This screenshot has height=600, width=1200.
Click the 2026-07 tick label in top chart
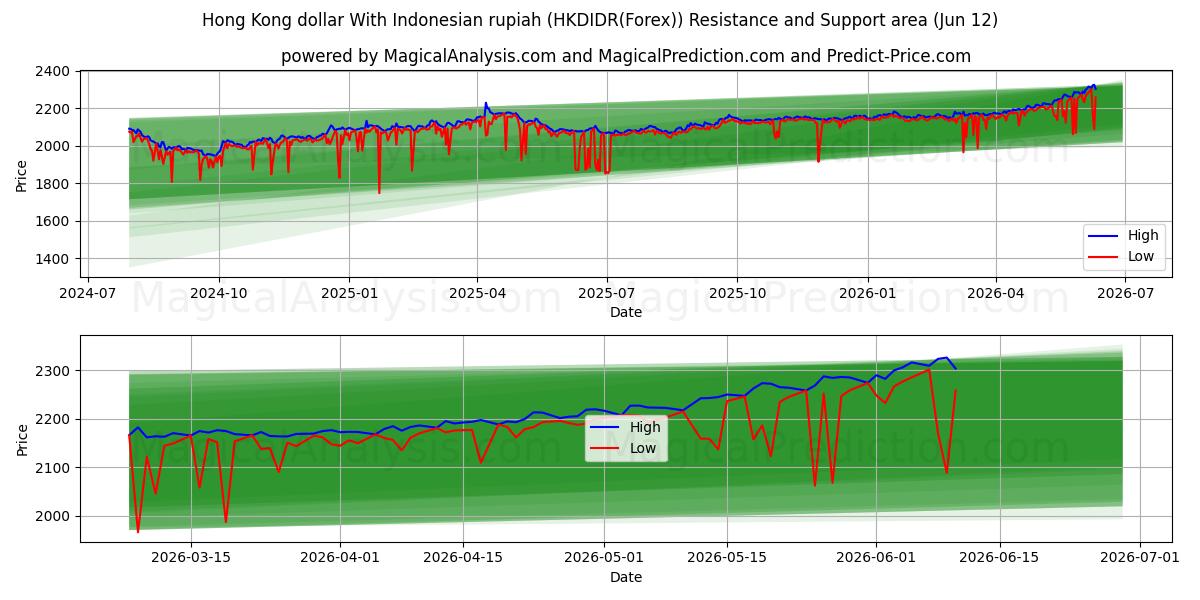(x=1125, y=294)
